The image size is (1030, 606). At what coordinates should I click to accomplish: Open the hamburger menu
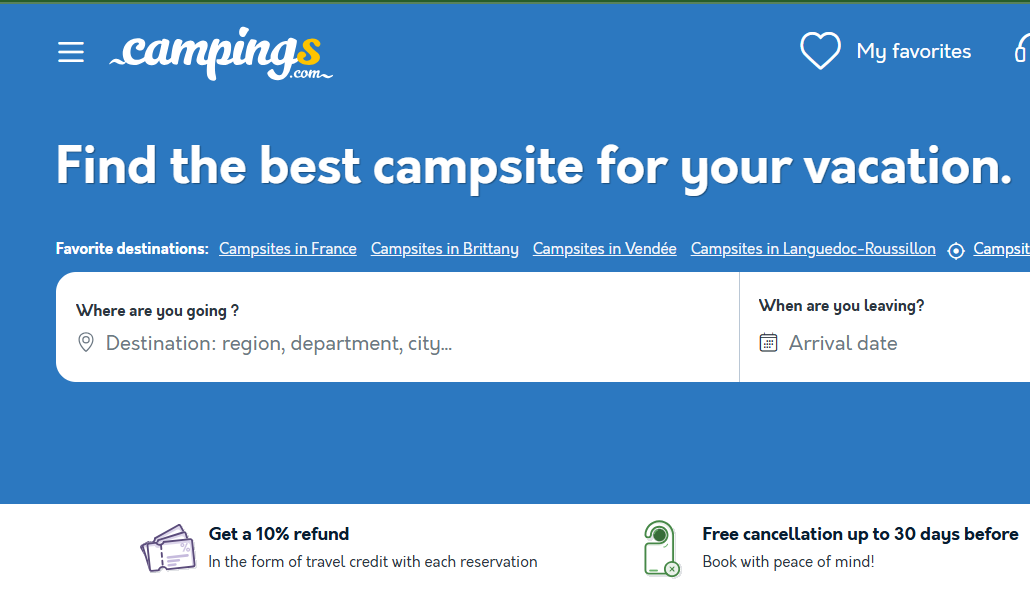click(x=71, y=52)
